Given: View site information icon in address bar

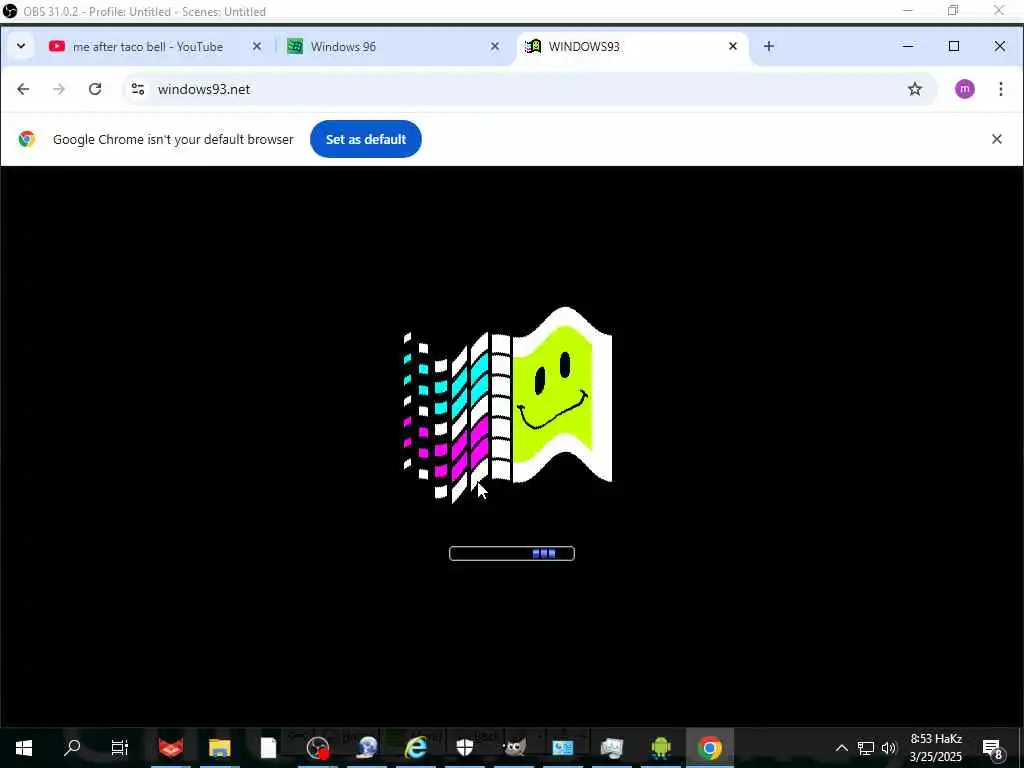Looking at the screenshot, I should point(138,89).
